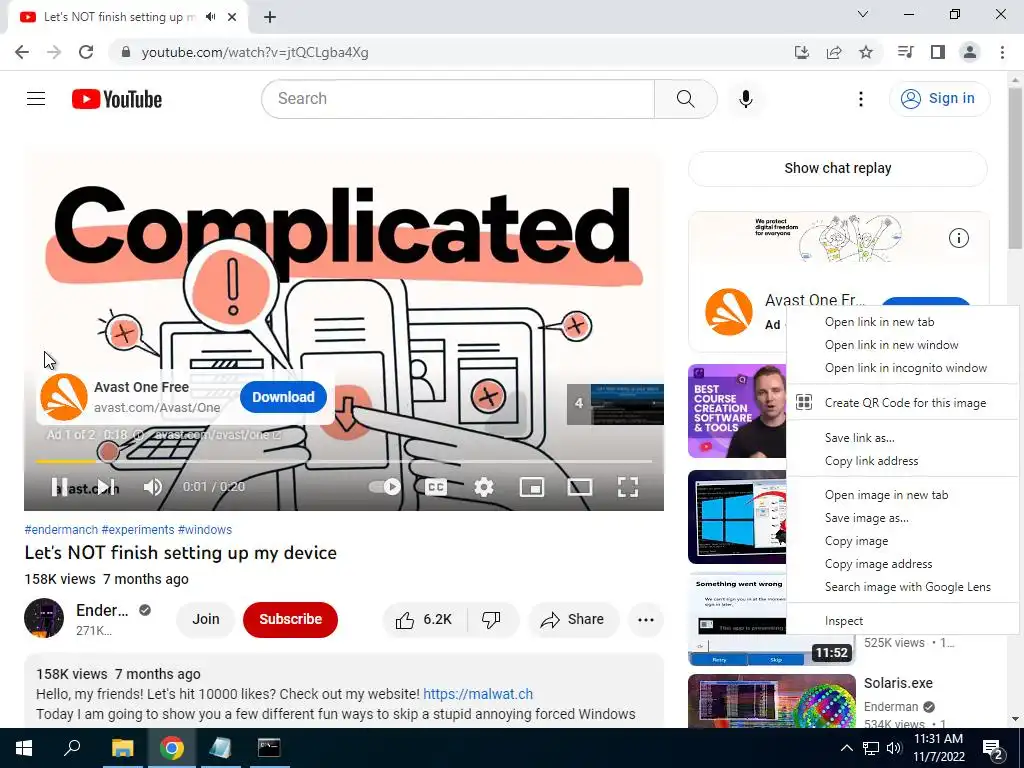Viewport: 1024px width, 768px height.
Task: Click the #endermanch hashtag
Action: (61, 530)
